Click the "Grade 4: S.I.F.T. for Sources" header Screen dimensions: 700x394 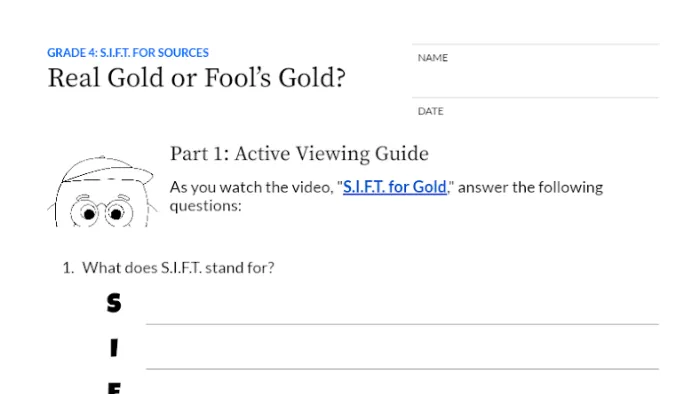[128, 53]
